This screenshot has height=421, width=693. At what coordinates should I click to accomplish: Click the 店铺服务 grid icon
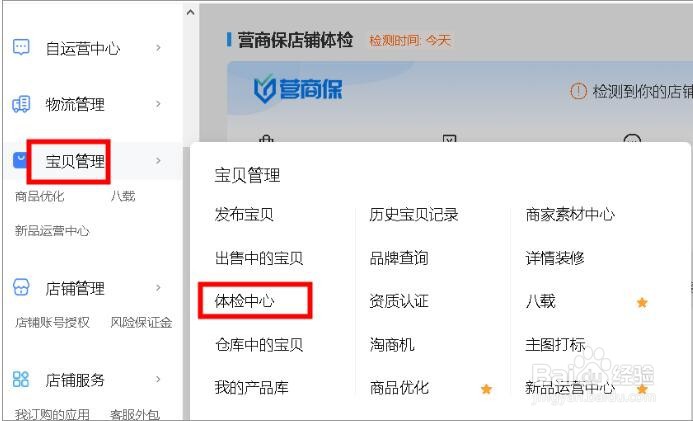pyautogui.click(x=21, y=379)
